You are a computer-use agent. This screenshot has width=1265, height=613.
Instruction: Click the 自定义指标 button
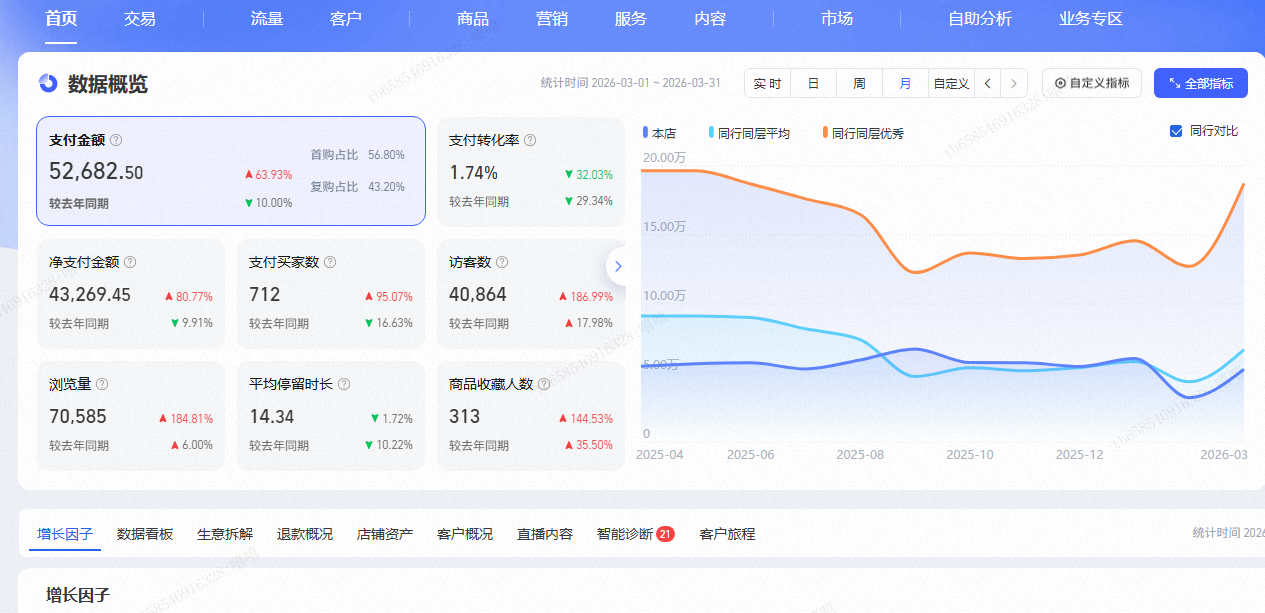1092,83
